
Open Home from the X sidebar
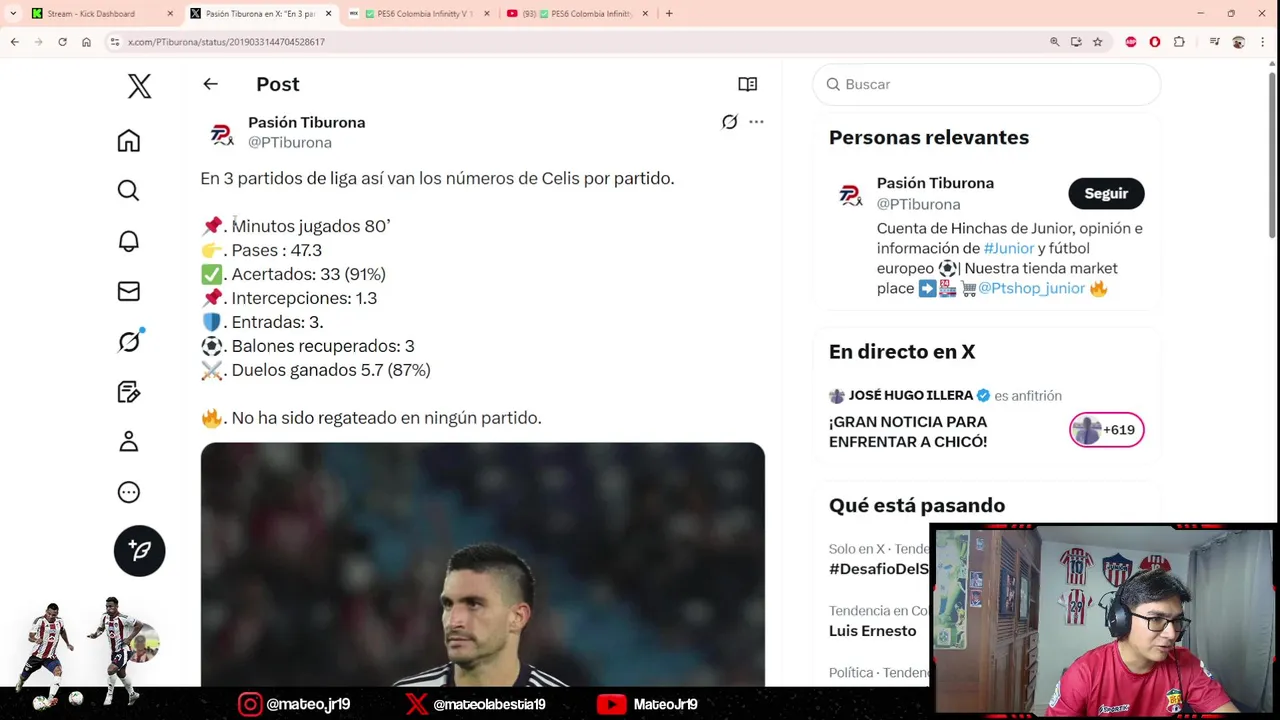pyautogui.click(x=128, y=141)
